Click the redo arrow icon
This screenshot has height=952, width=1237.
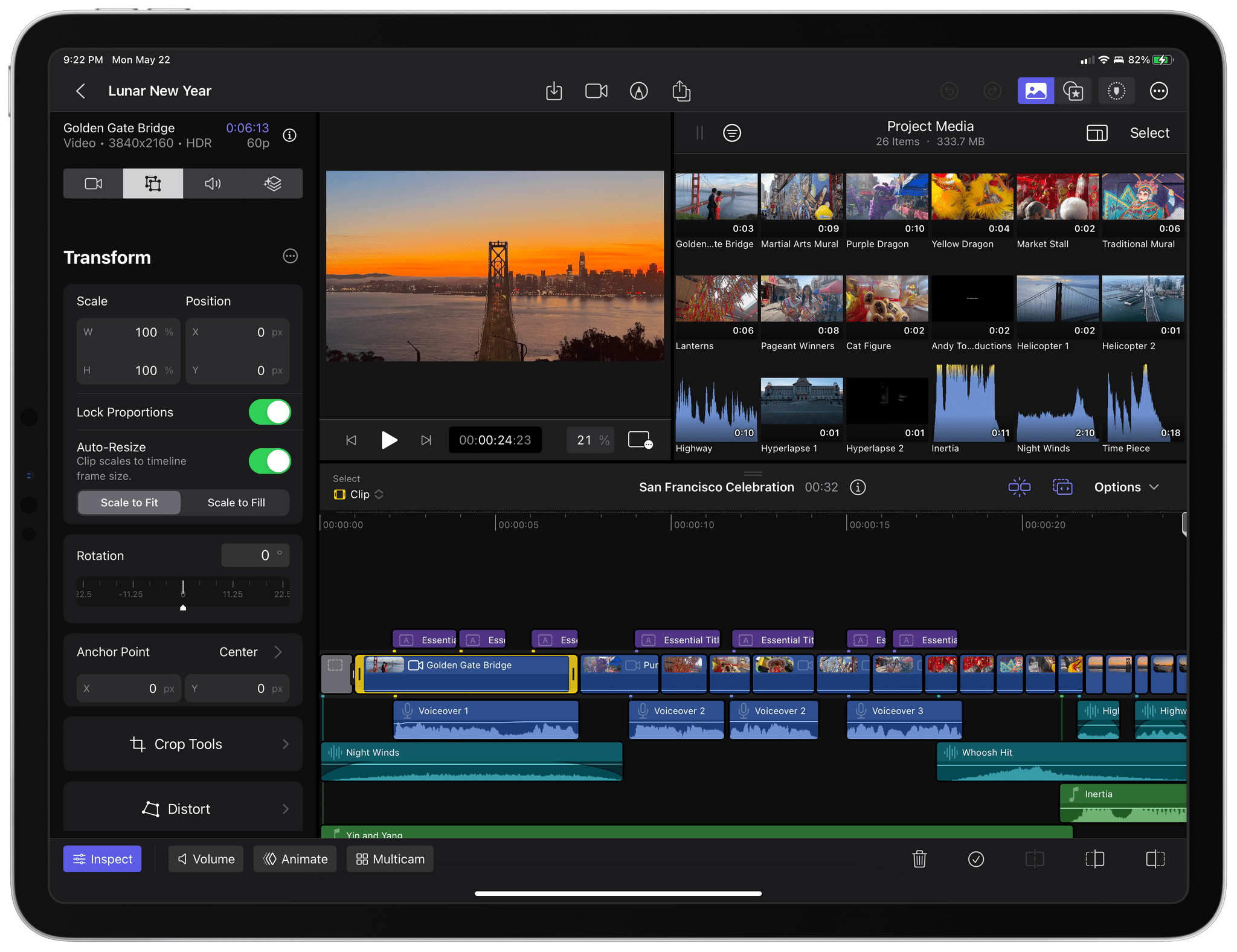tap(992, 91)
